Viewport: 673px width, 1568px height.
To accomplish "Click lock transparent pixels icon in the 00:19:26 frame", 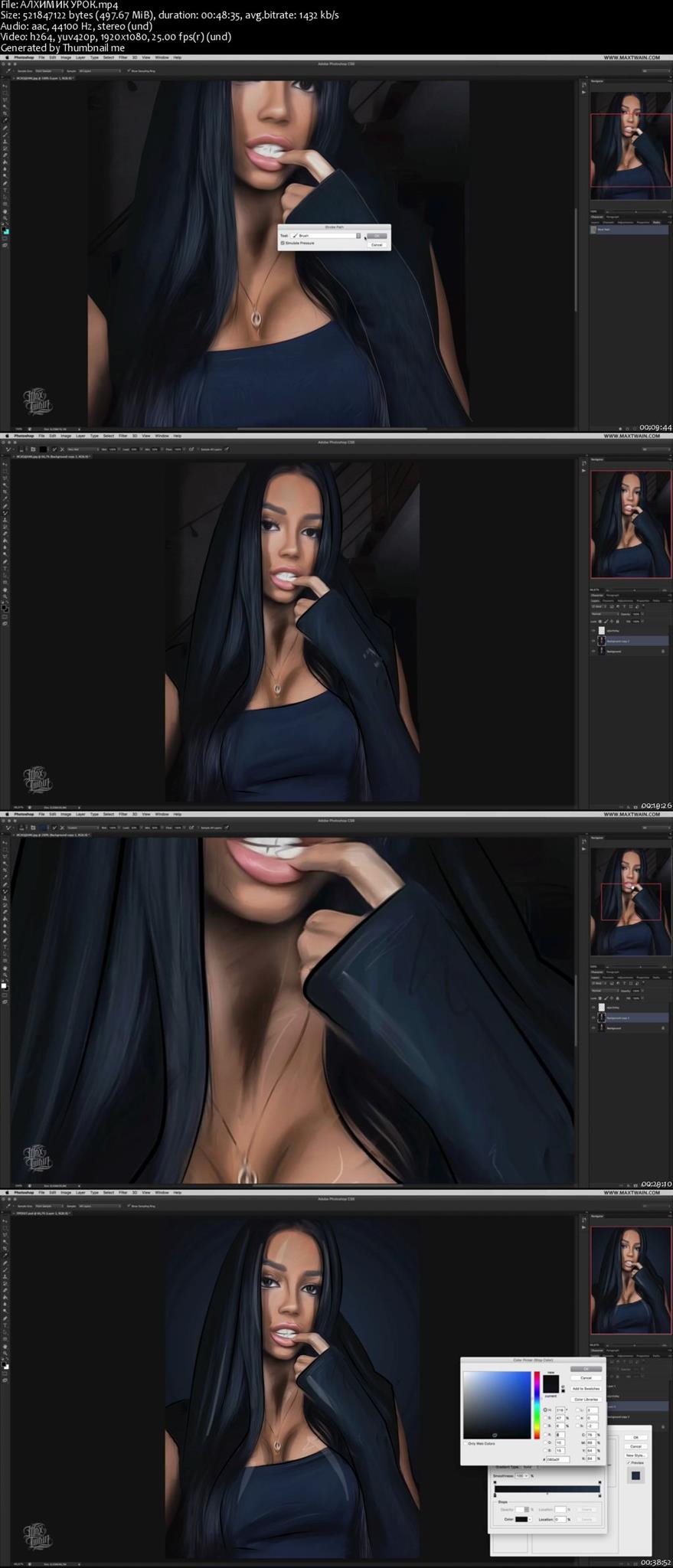I will tap(600, 622).
